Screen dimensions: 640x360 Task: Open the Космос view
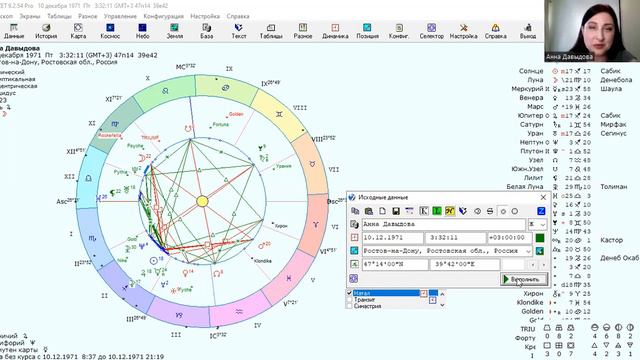(110, 31)
